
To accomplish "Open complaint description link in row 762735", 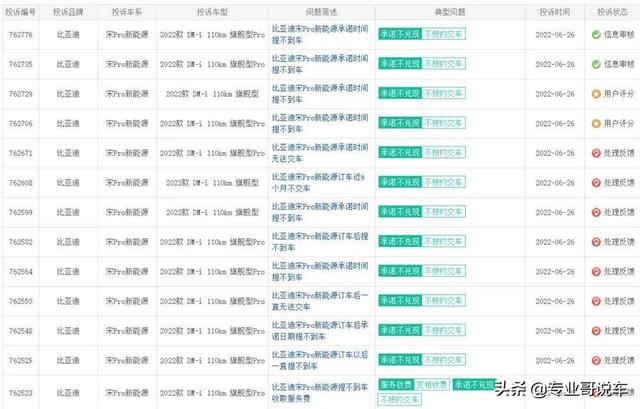I will pos(320,64).
